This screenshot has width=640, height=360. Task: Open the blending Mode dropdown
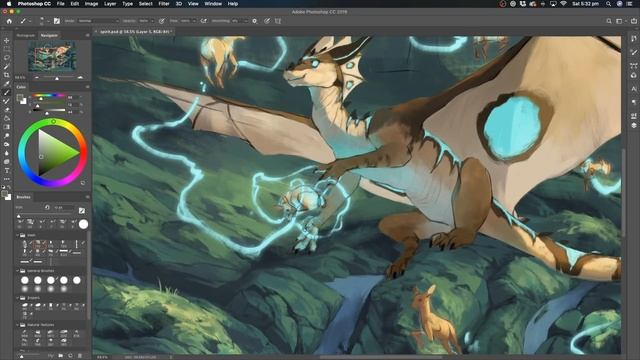point(98,21)
